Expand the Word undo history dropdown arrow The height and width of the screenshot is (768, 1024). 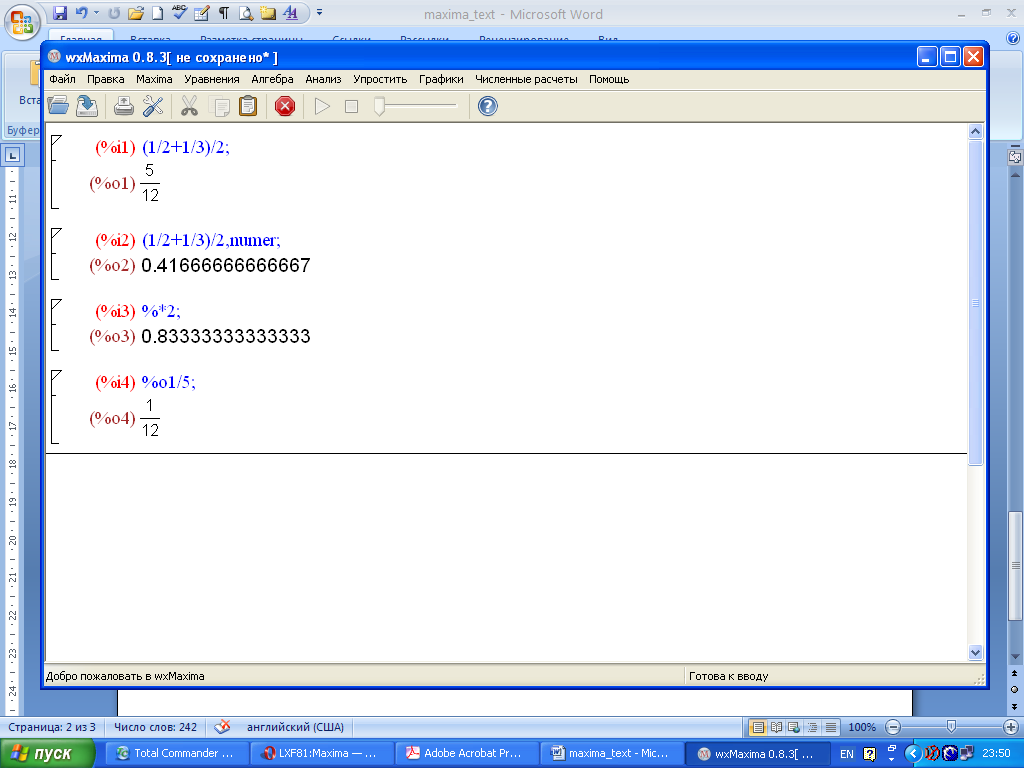(96, 12)
